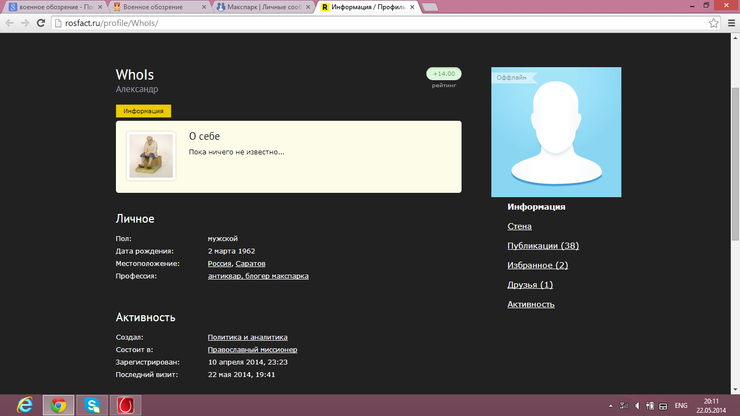Click the network signal tray icon

point(623,406)
